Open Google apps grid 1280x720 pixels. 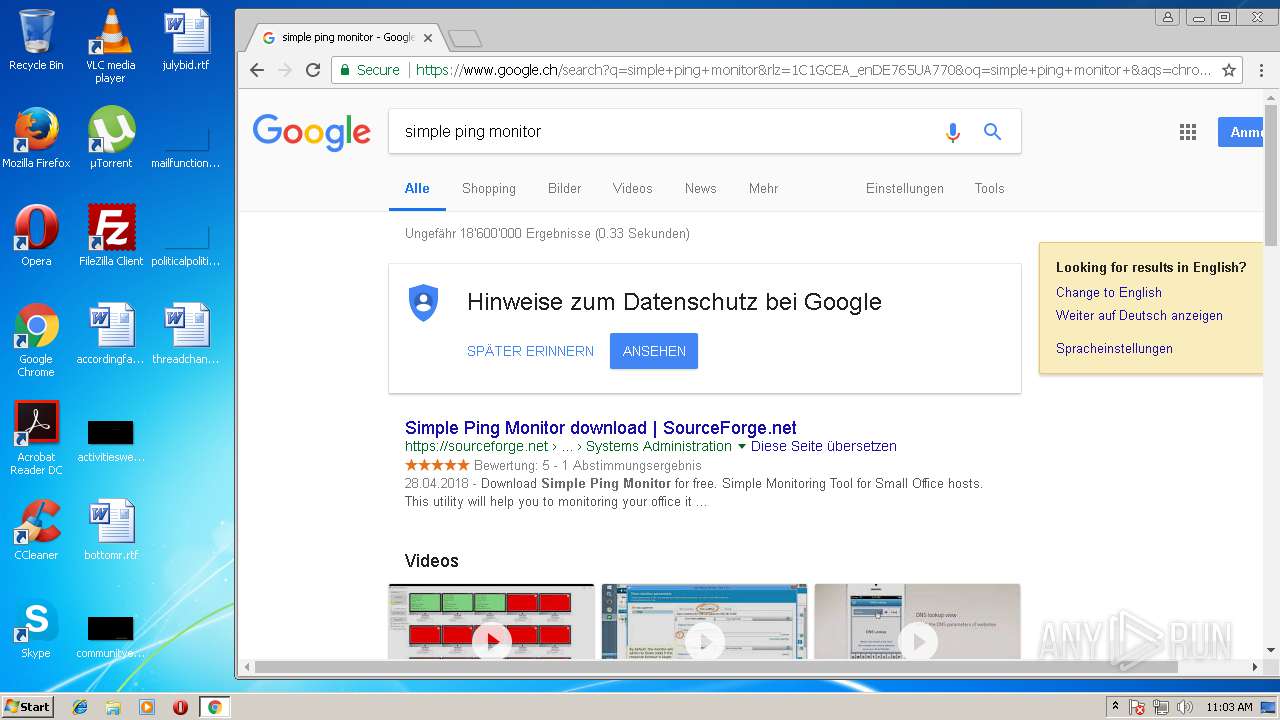(1188, 132)
